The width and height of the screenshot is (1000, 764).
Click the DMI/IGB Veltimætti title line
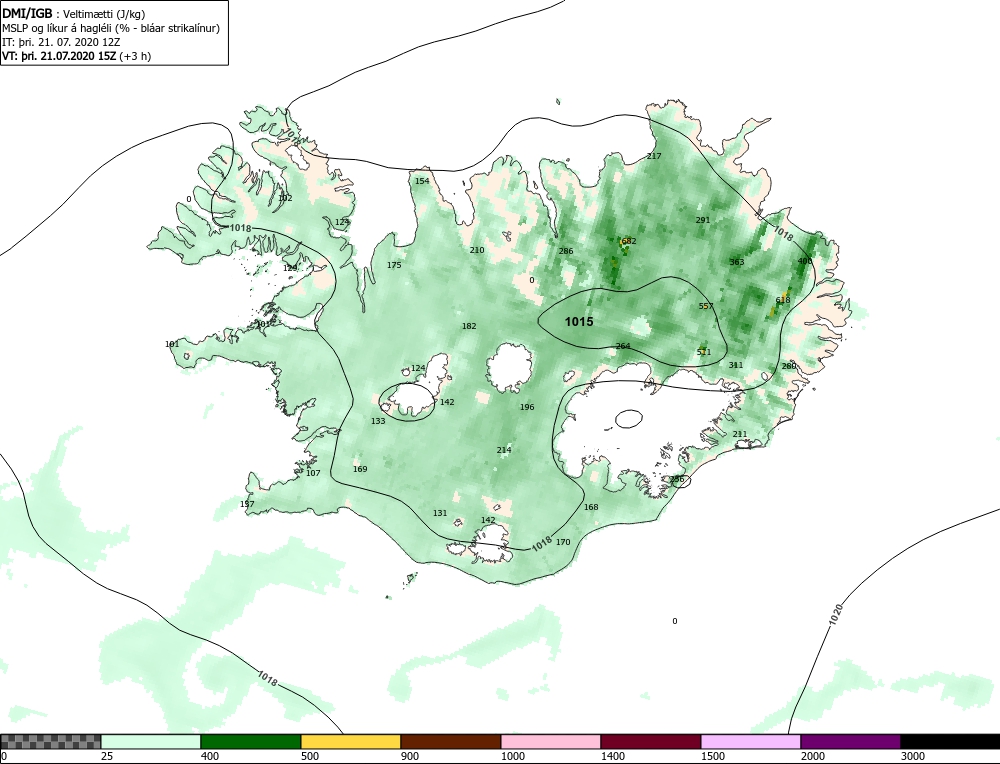pos(74,15)
